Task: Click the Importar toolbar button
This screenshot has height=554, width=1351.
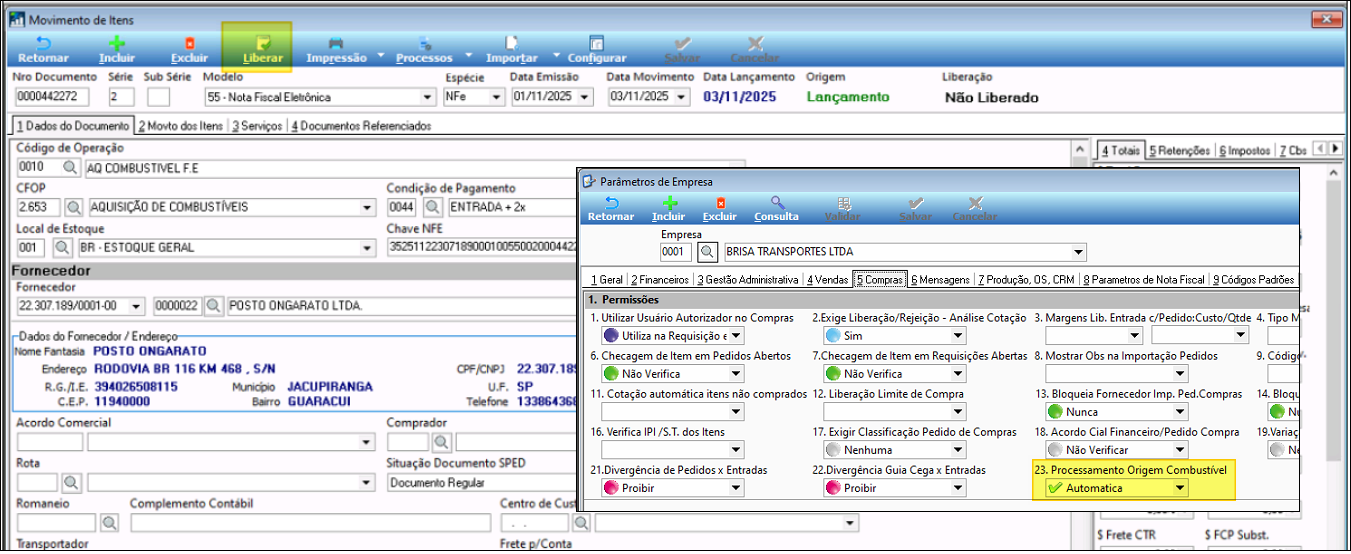Action: pyautogui.click(x=511, y=49)
